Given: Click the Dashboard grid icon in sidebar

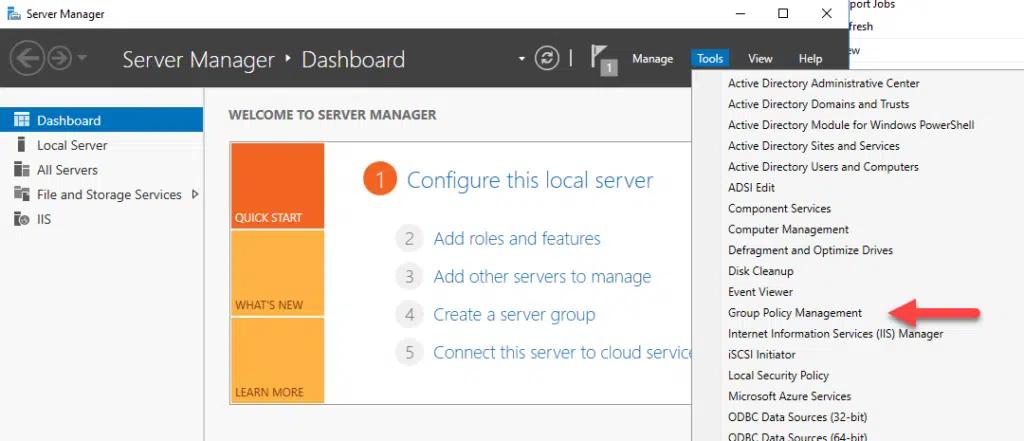Looking at the screenshot, I should point(22,120).
